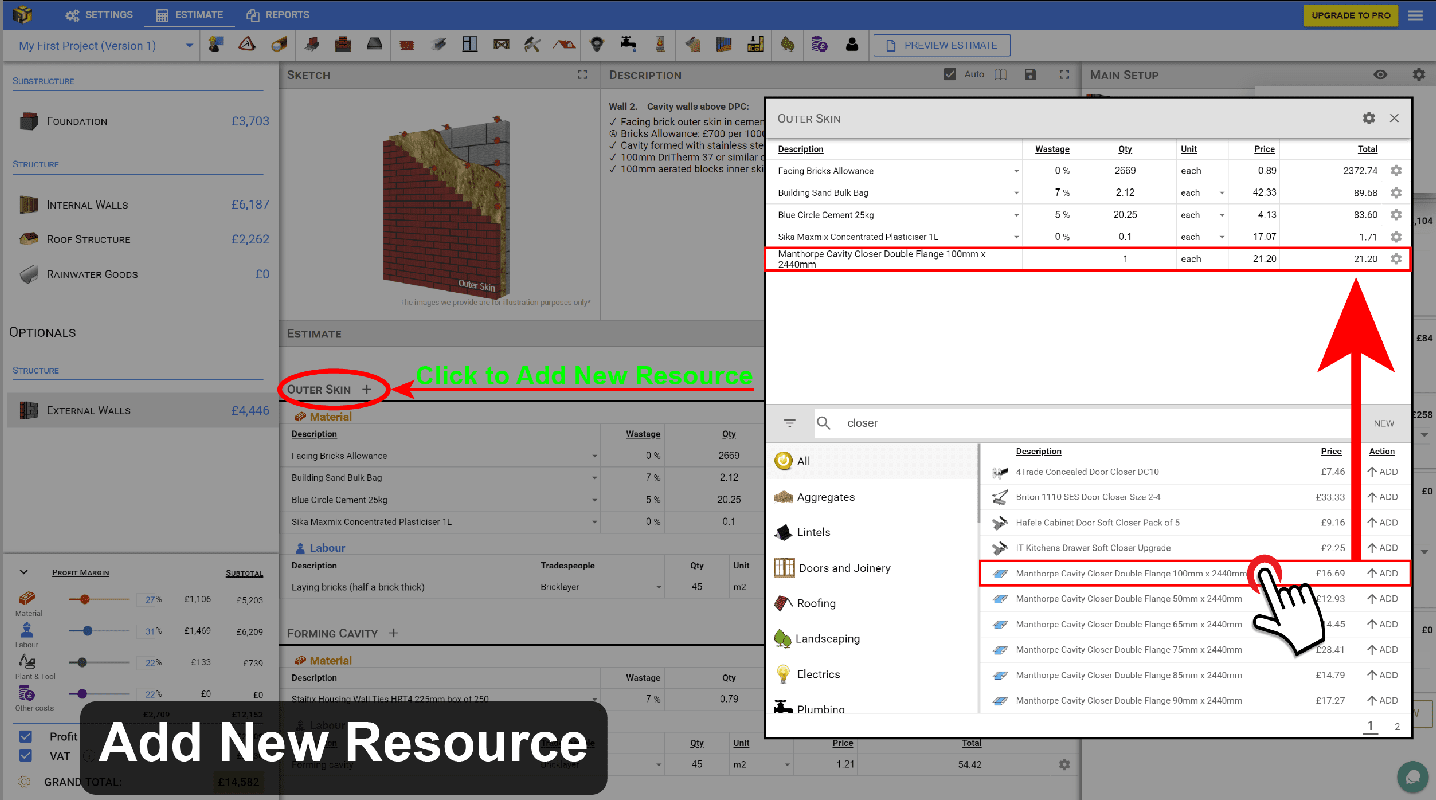Image resolution: width=1436 pixels, height=800 pixels.
Task: Click the Preview Estimate button
Action: pyautogui.click(x=941, y=45)
